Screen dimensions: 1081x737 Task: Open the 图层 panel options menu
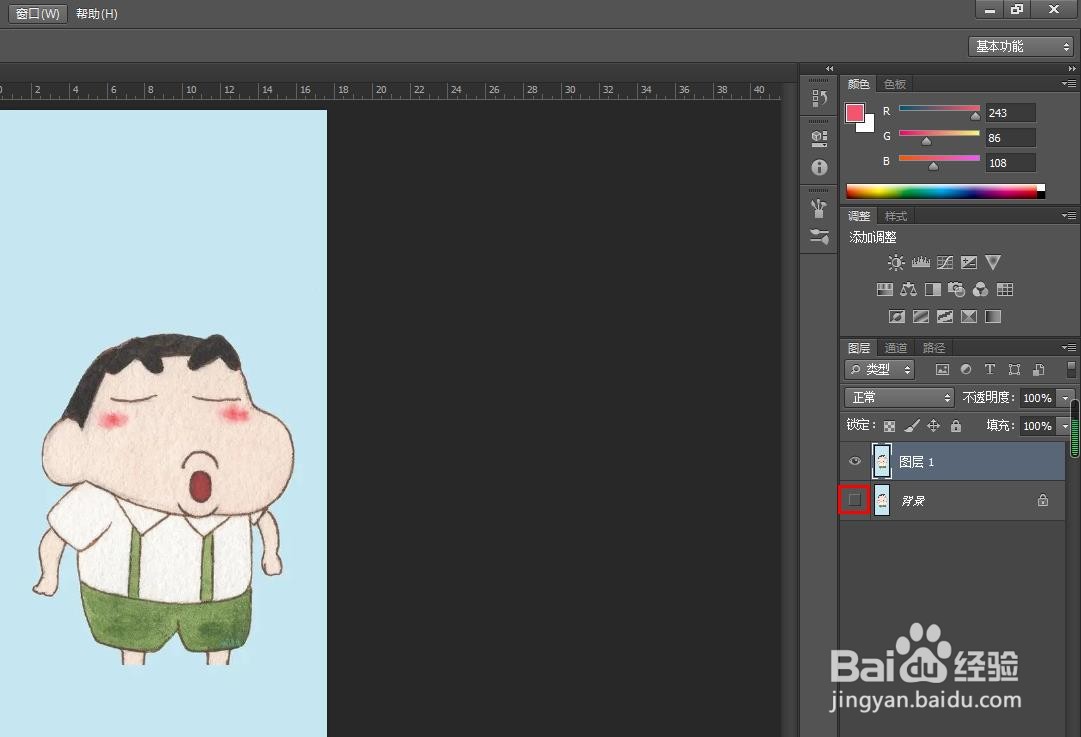pos(1069,347)
